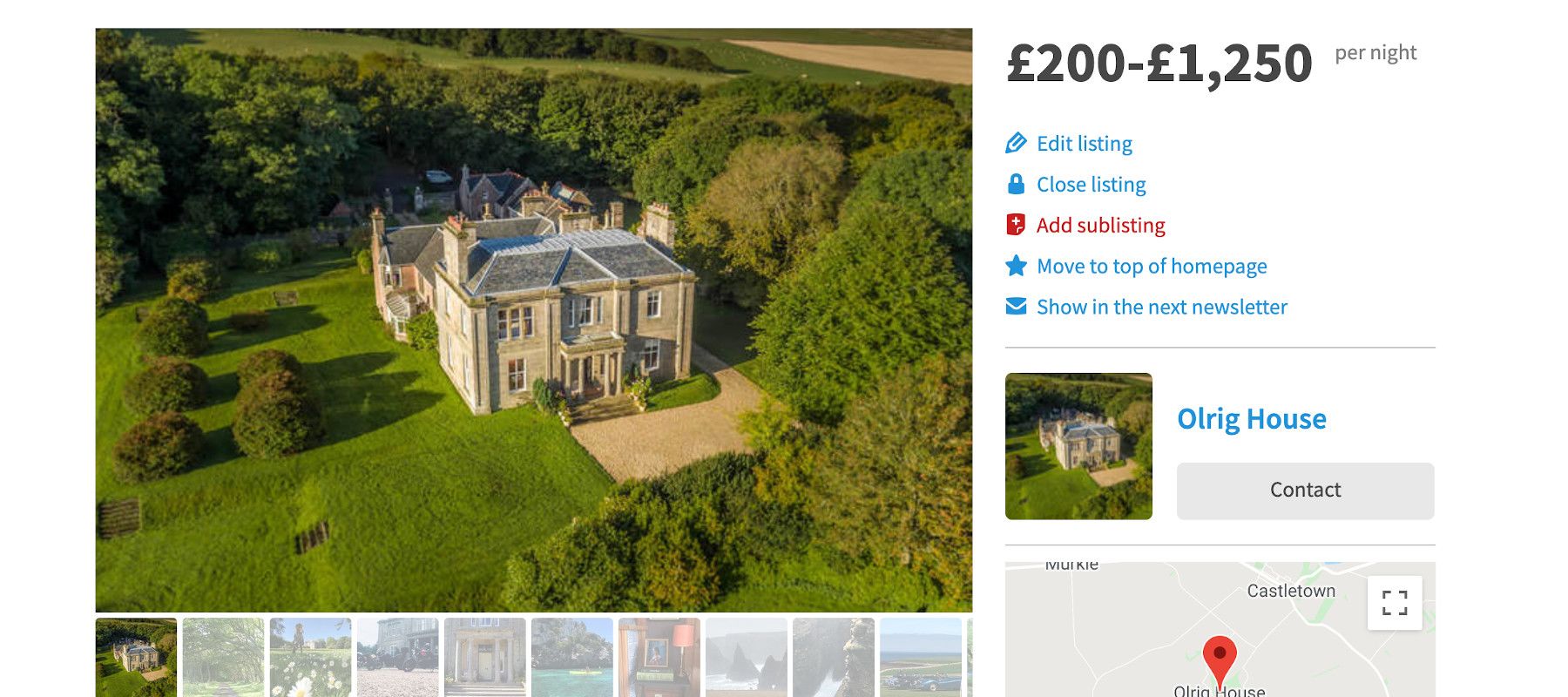Select the daisy field gallery thumbnail
1568x697 pixels.
tap(310, 658)
